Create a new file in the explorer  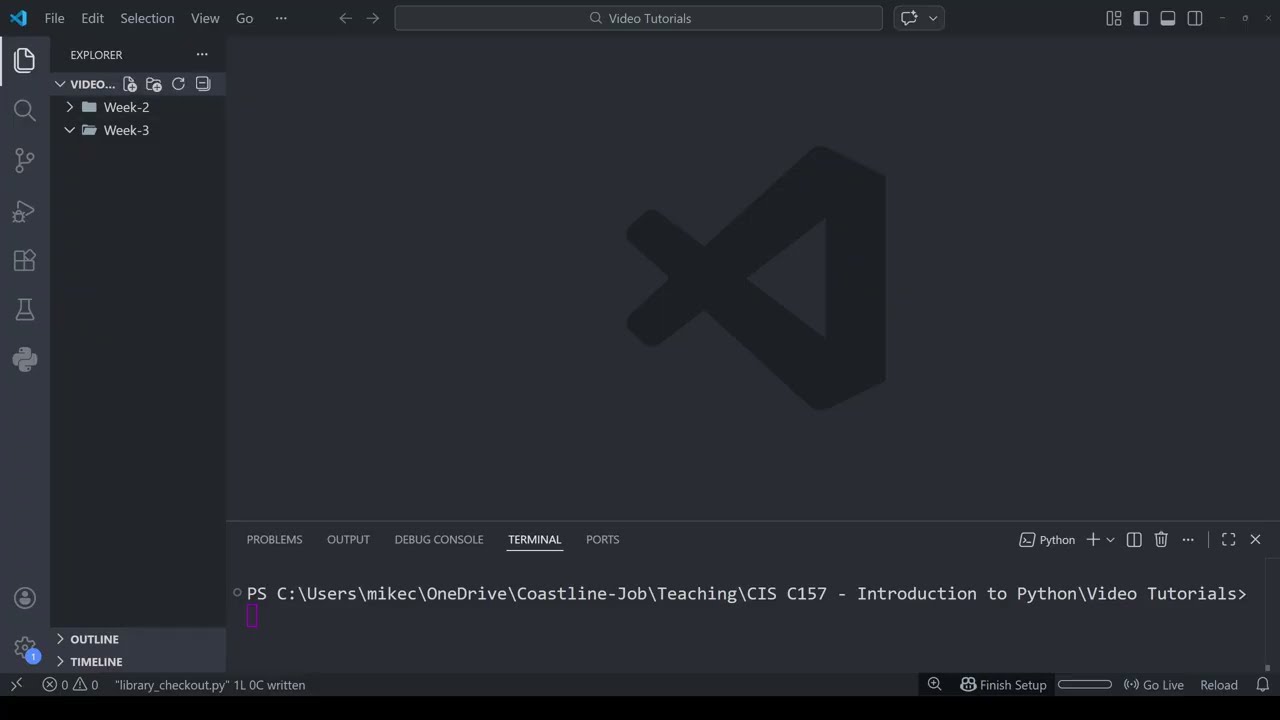point(130,84)
